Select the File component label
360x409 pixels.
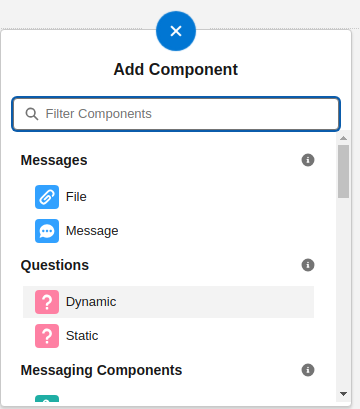coord(76,197)
